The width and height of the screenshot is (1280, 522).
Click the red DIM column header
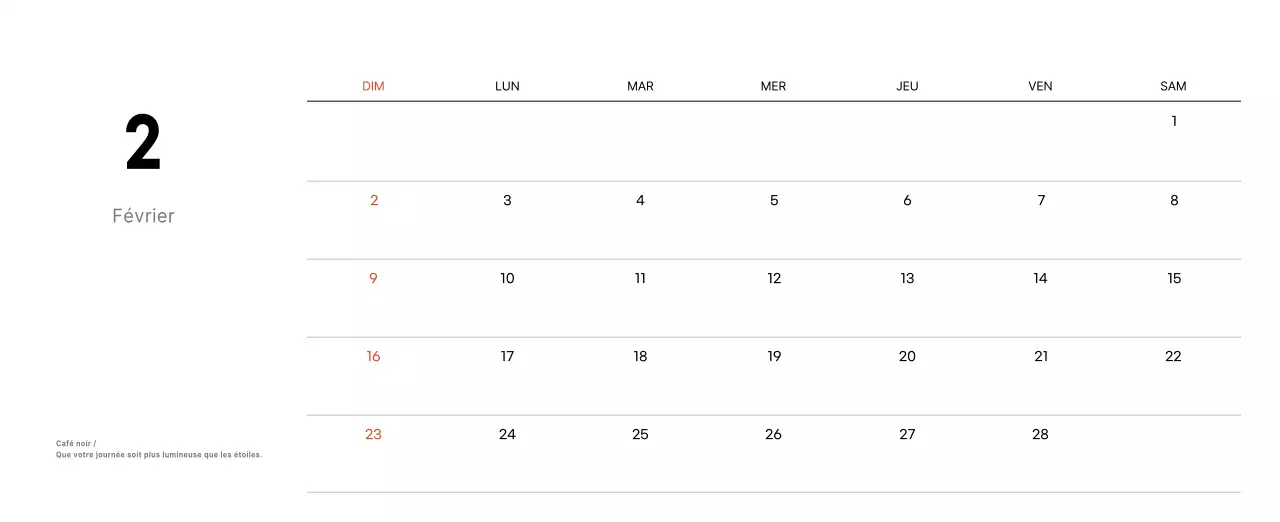click(373, 86)
